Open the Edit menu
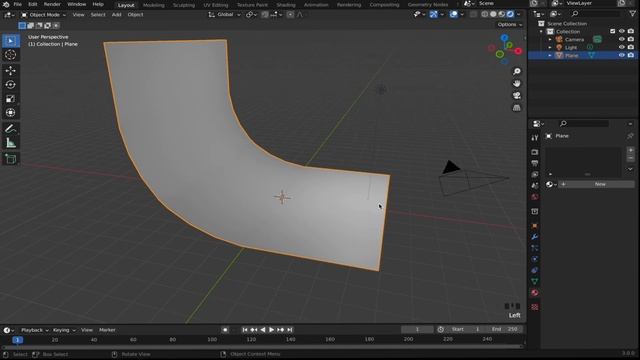This screenshot has width=640, height=360. [33, 4]
